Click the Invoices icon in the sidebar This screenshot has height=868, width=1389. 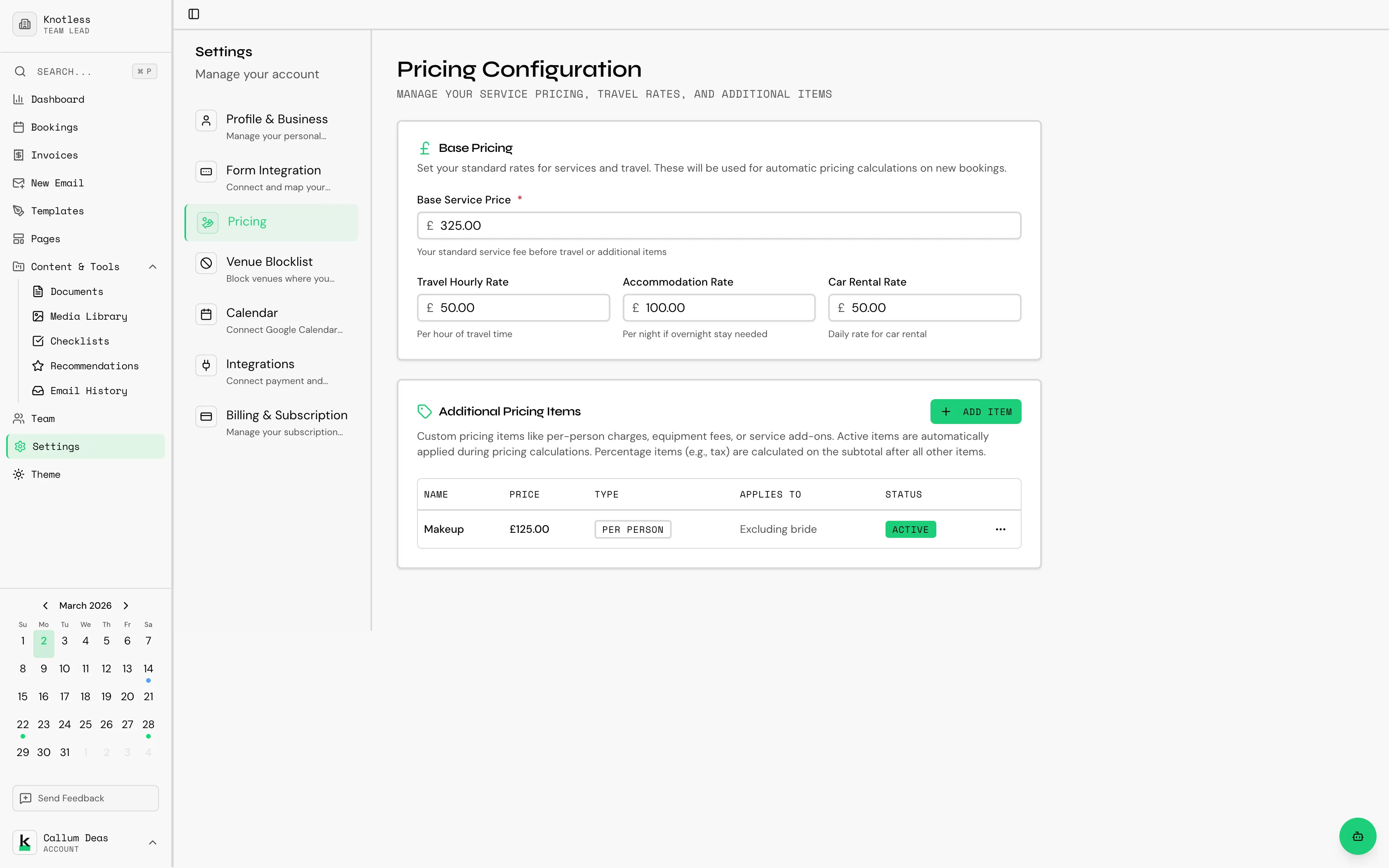pos(19,155)
